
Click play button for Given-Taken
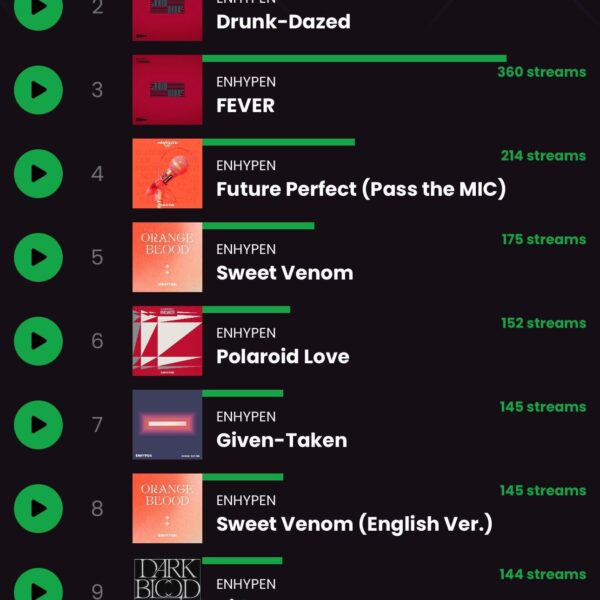click(38, 425)
